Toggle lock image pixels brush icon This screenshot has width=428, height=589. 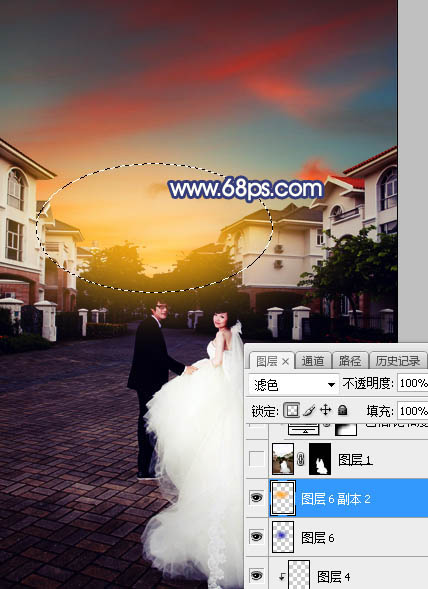point(309,411)
